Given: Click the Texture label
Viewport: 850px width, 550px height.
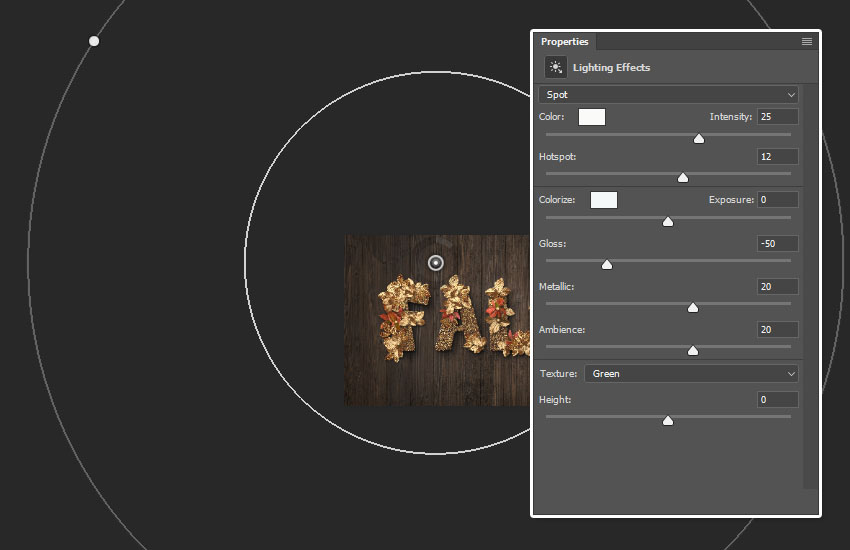Looking at the screenshot, I should tap(558, 374).
